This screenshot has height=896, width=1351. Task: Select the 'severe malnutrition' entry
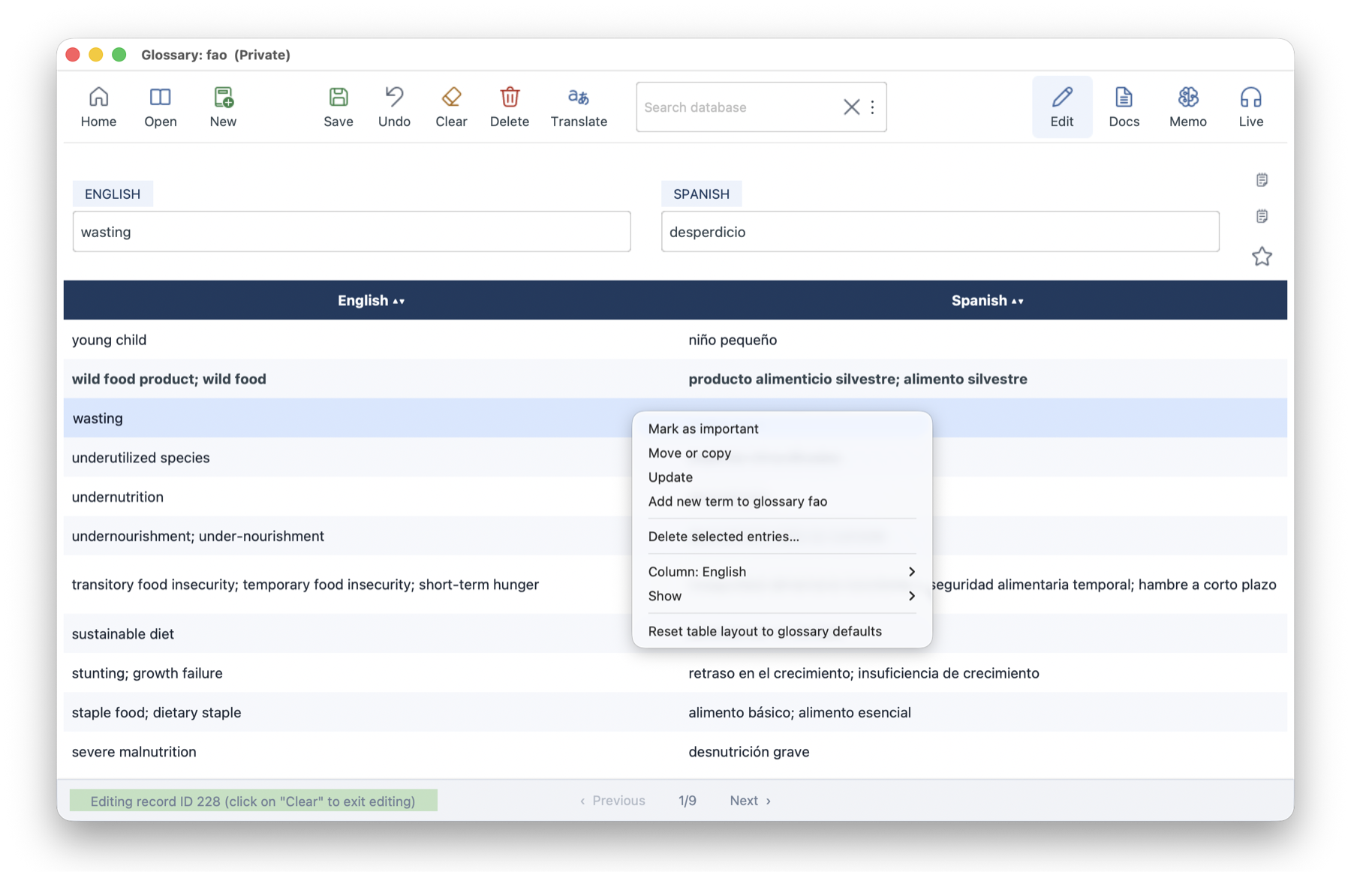click(675, 752)
